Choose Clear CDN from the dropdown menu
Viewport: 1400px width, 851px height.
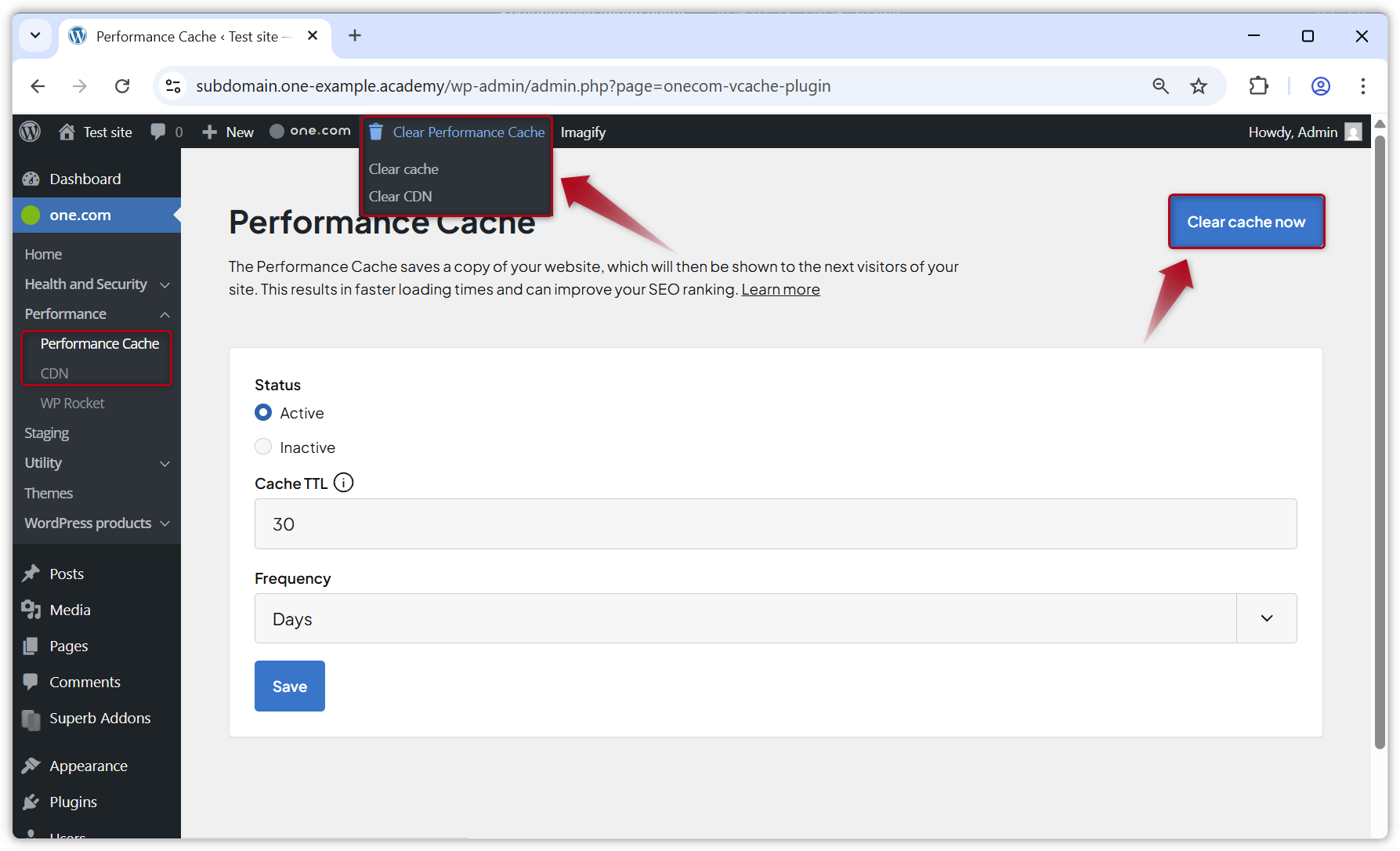coord(400,196)
